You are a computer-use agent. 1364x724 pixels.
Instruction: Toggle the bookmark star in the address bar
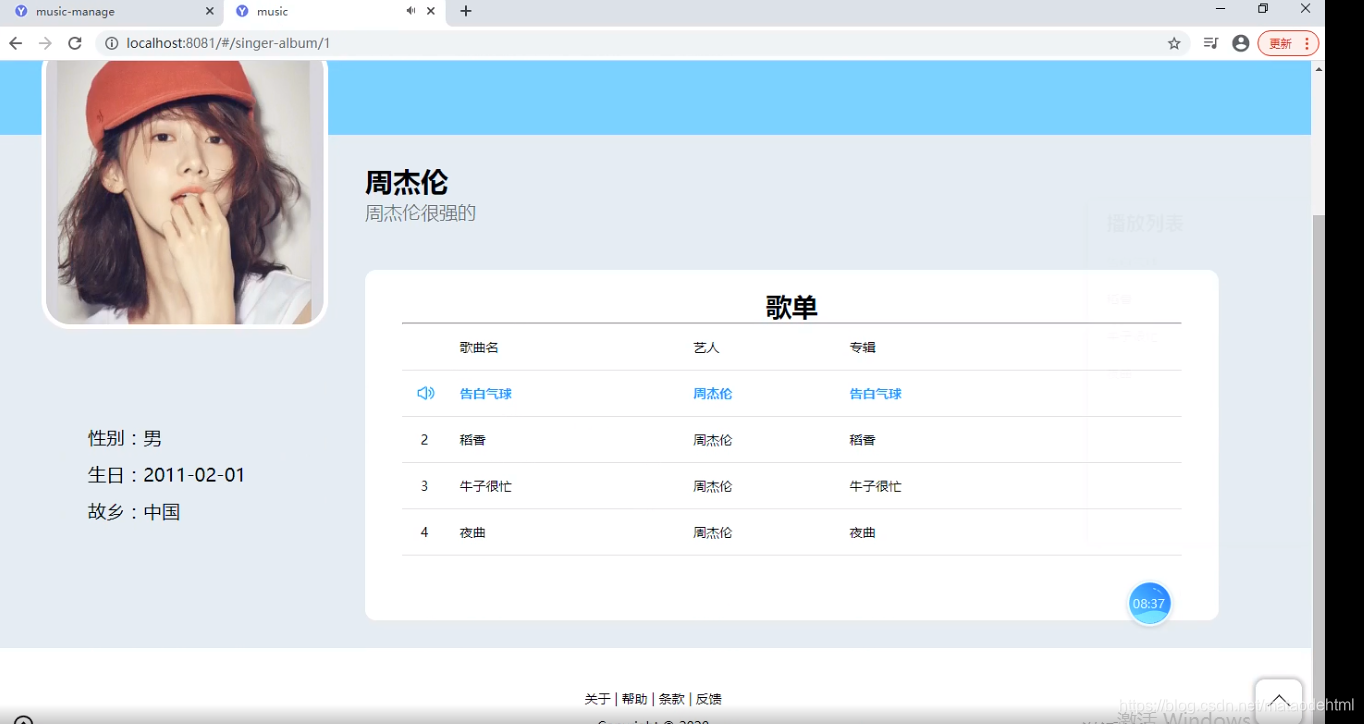pos(1173,43)
